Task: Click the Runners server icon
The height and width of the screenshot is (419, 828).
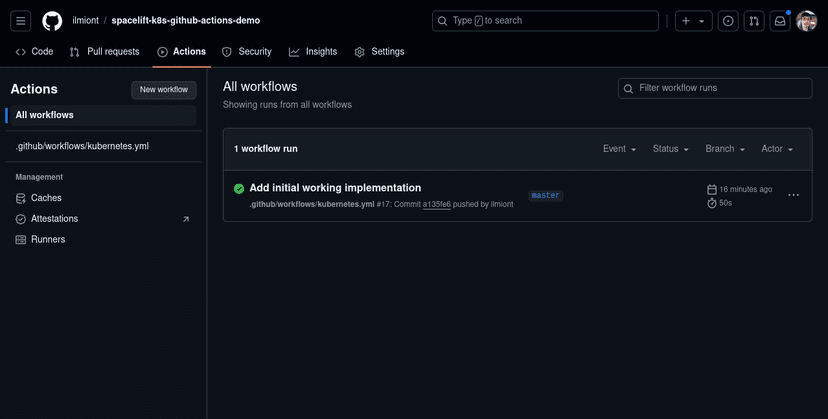Action: click(x=21, y=239)
